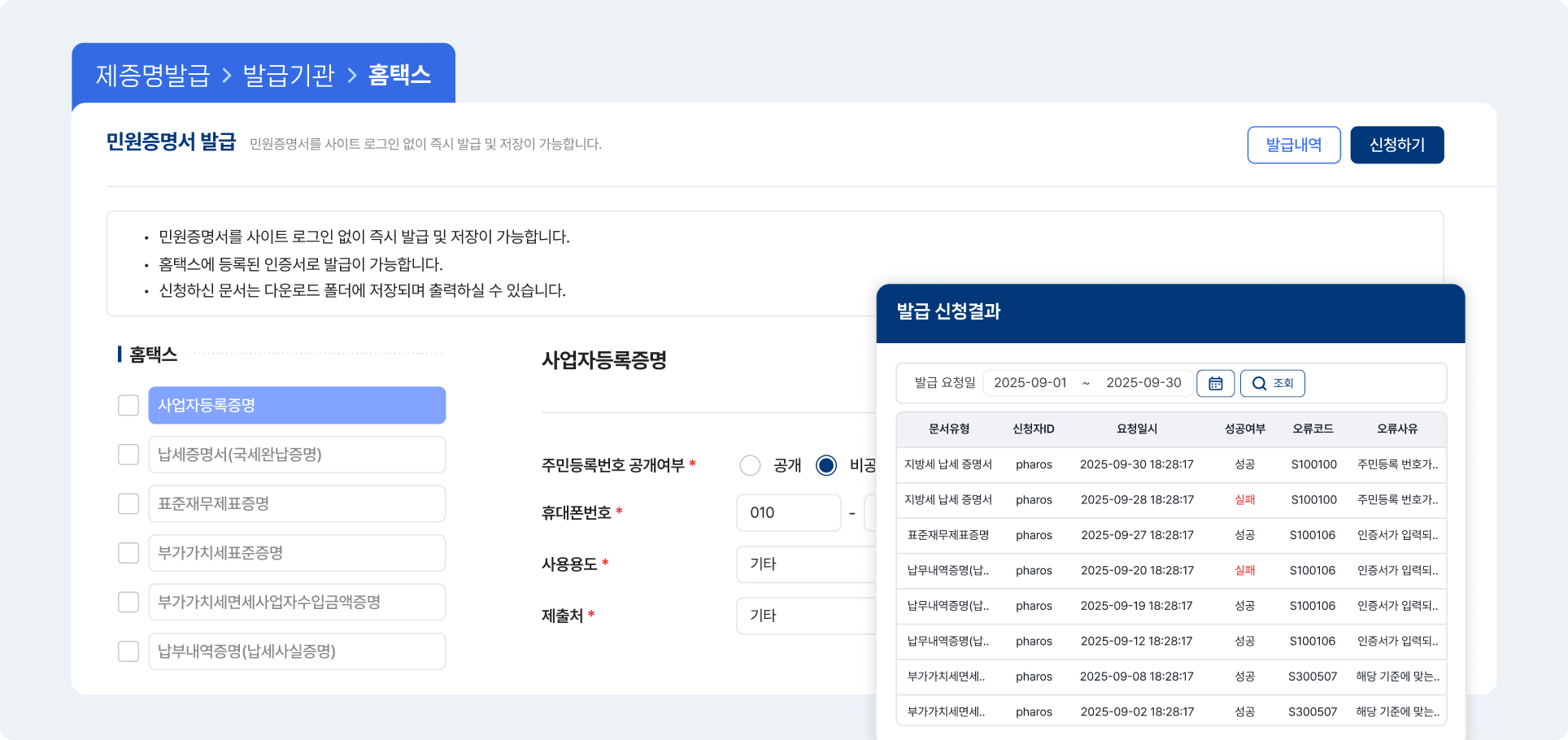Select the 공개 radio button

pyautogui.click(x=750, y=465)
